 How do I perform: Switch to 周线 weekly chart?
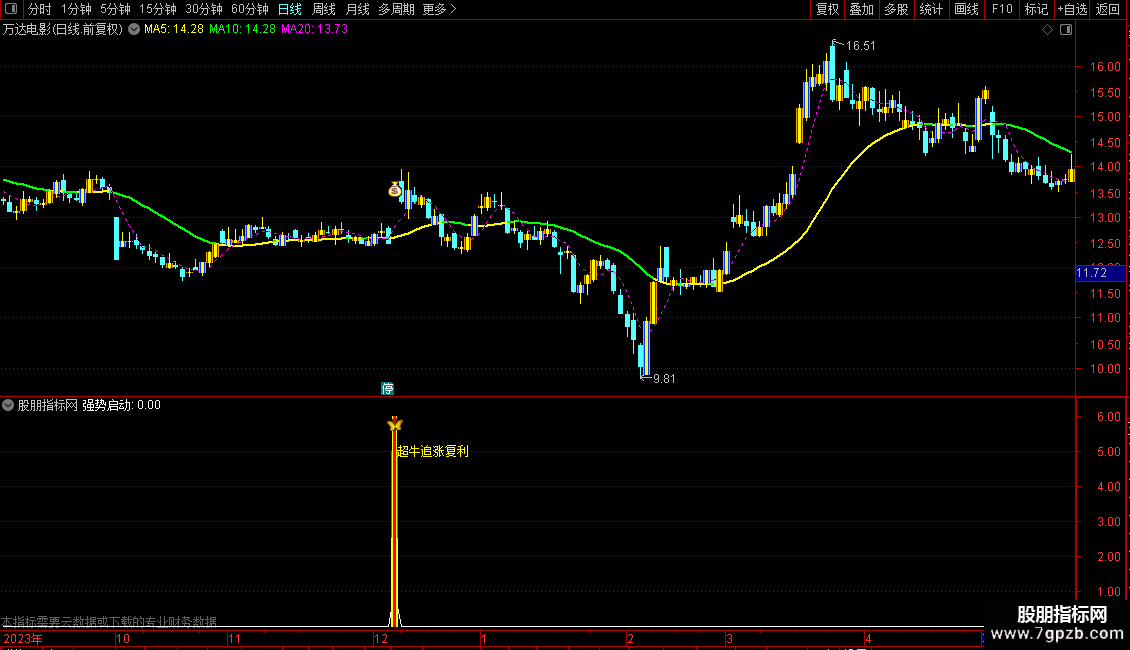pyautogui.click(x=324, y=9)
